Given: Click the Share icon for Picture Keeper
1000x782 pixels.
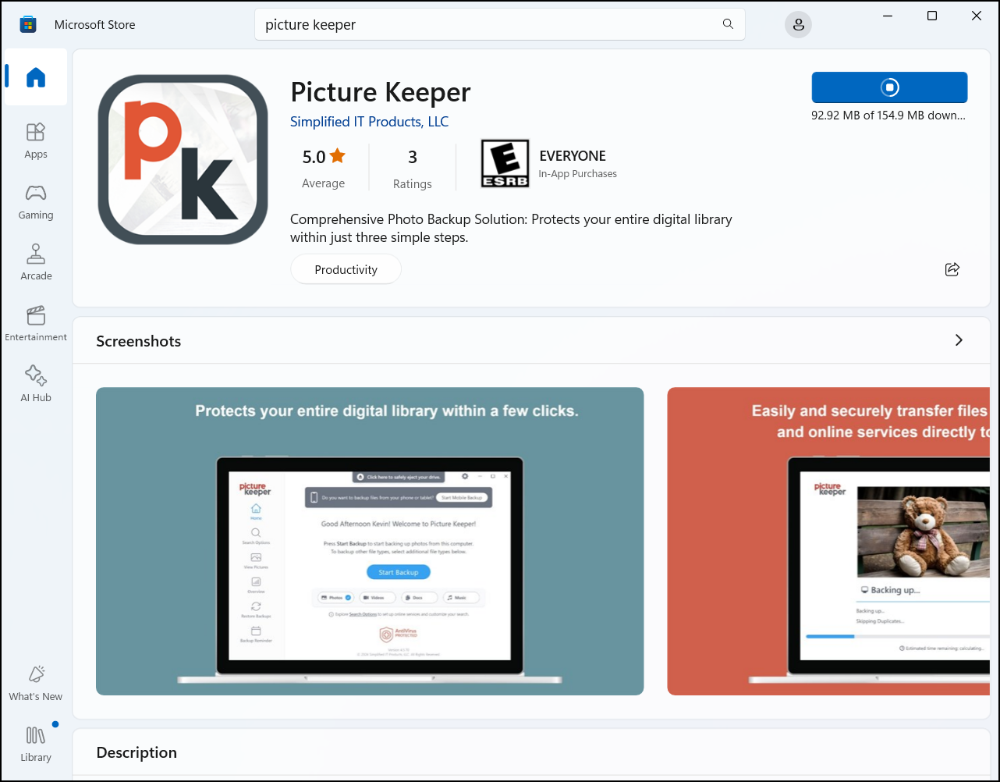Looking at the screenshot, I should point(952,269).
